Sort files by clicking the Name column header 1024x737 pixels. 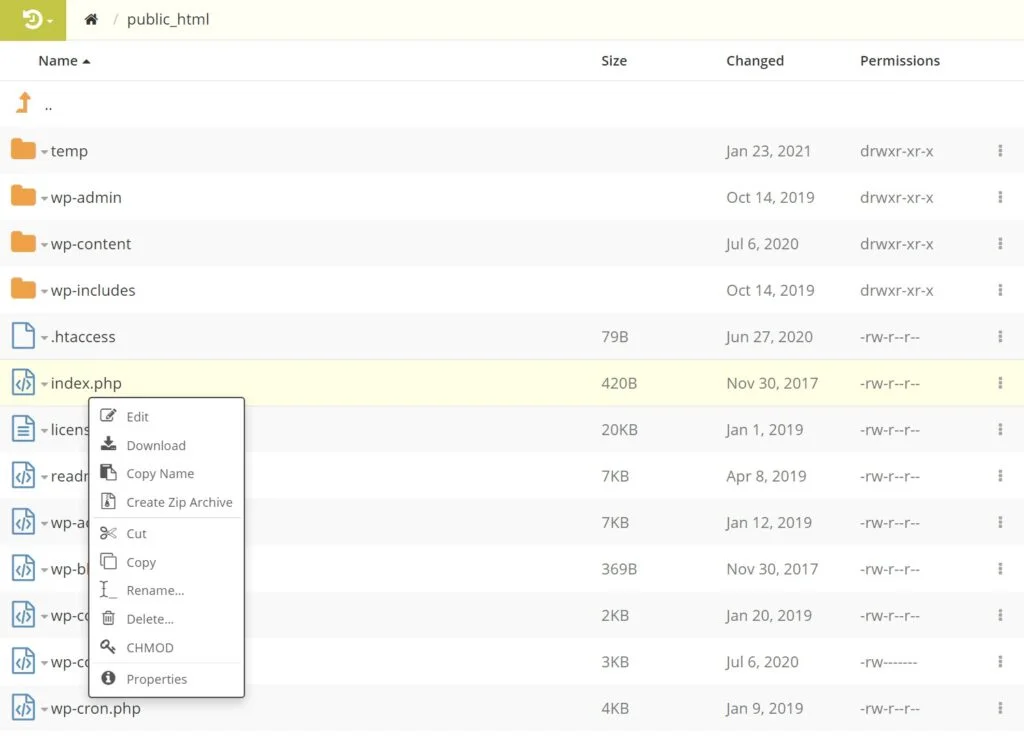click(x=57, y=60)
